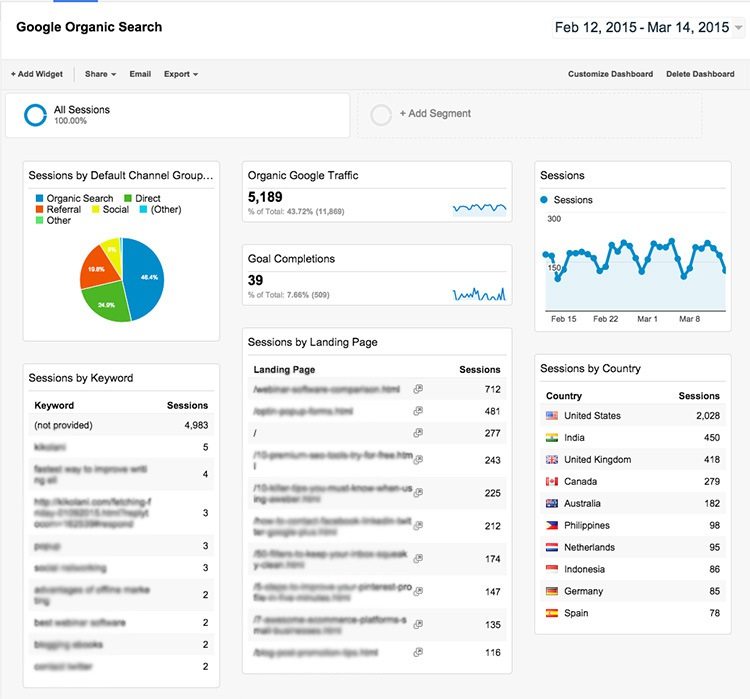
Task: Click the Canada country name
Action: pyautogui.click(x=580, y=482)
